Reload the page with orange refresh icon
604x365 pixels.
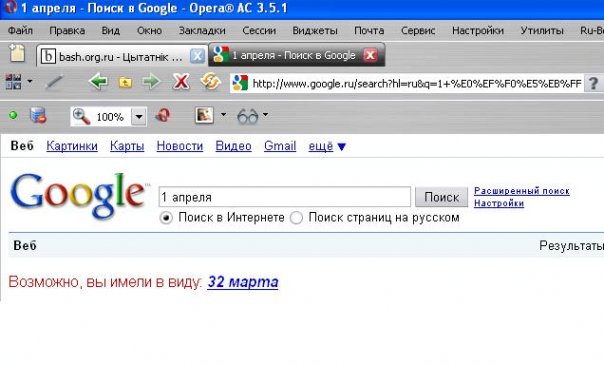pos(210,82)
